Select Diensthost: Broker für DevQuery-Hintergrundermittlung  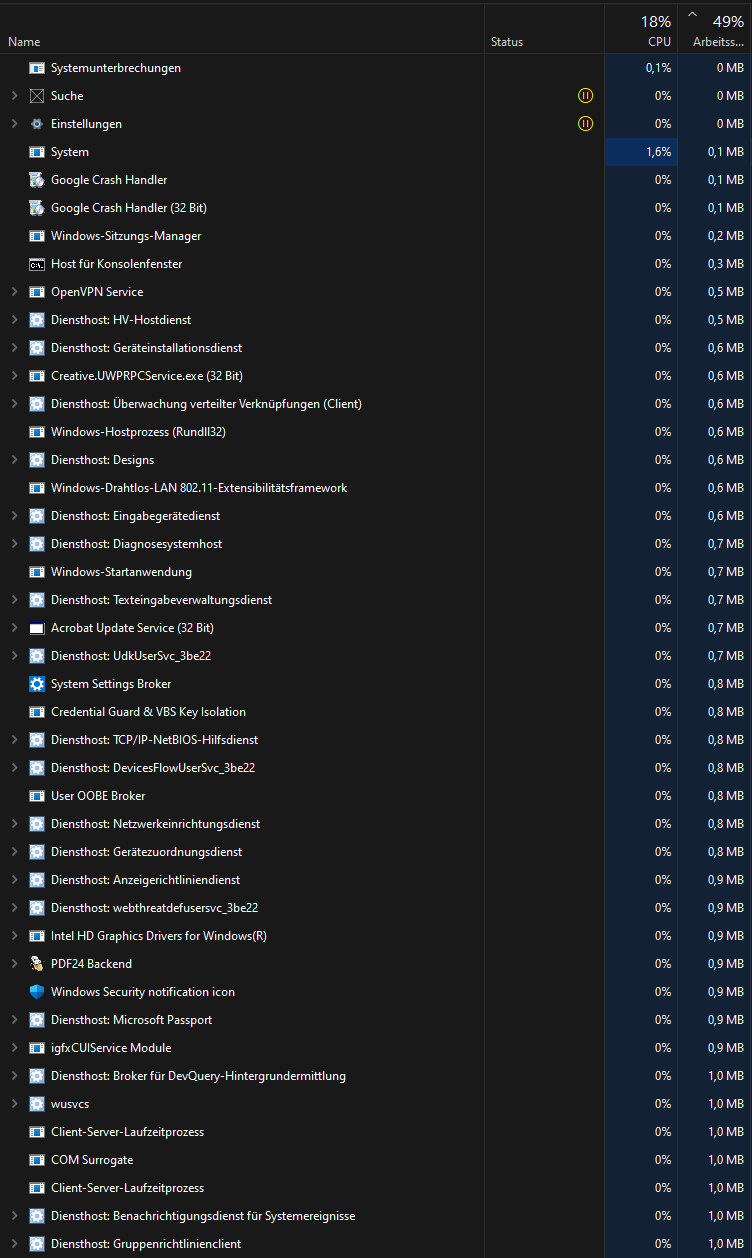(376, 1076)
